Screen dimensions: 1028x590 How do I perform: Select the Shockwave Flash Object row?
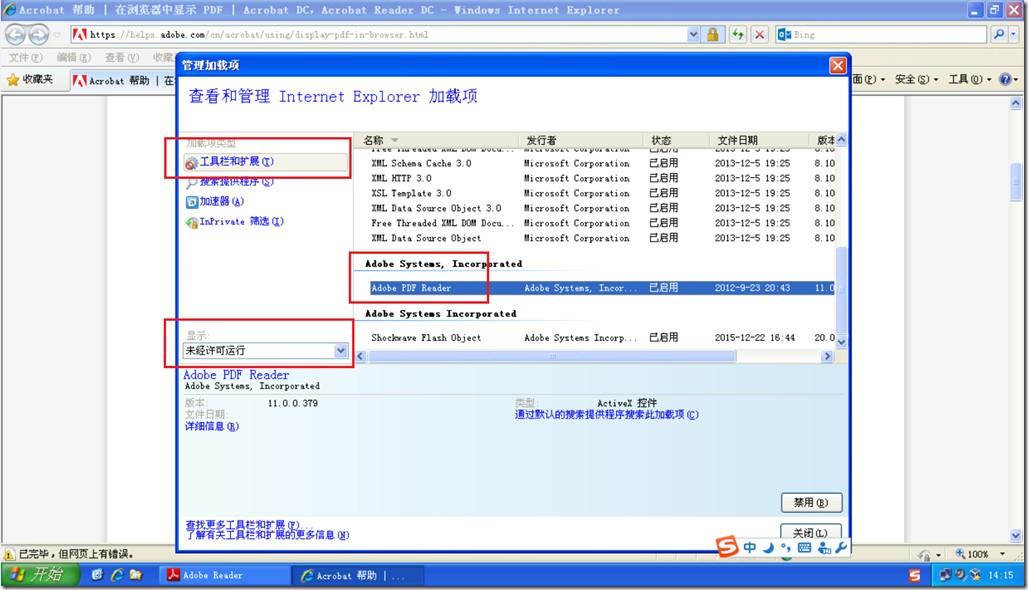[x=602, y=338]
